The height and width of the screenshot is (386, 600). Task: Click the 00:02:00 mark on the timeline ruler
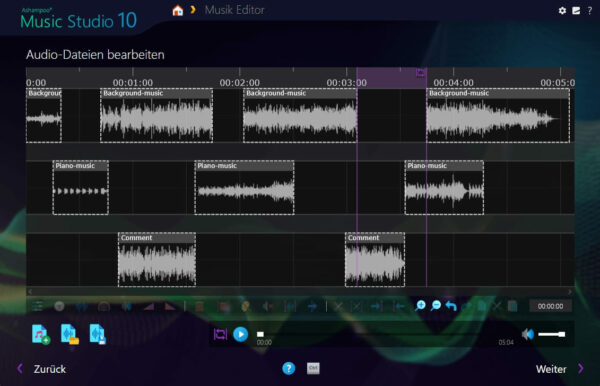coord(240,82)
